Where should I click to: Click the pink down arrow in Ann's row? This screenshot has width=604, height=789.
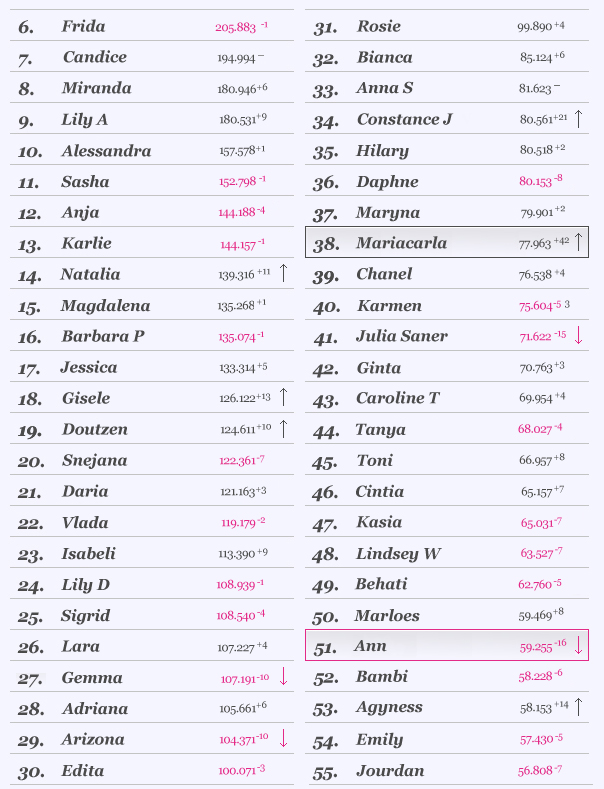click(578, 645)
